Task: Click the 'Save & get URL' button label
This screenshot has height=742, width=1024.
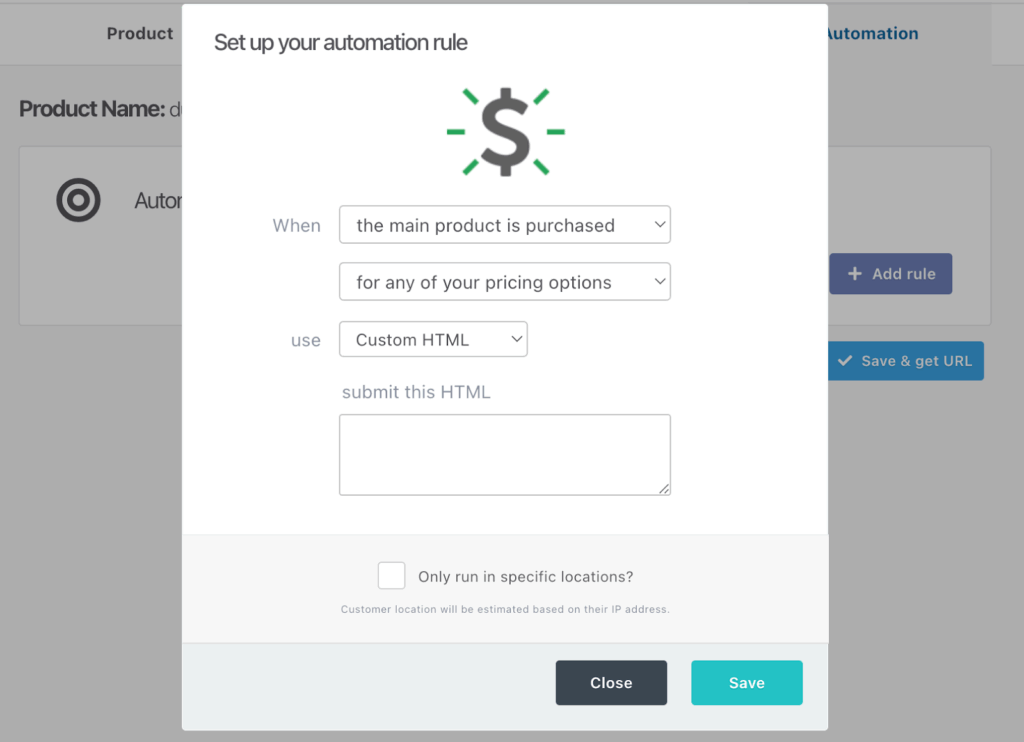Action: pos(916,361)
